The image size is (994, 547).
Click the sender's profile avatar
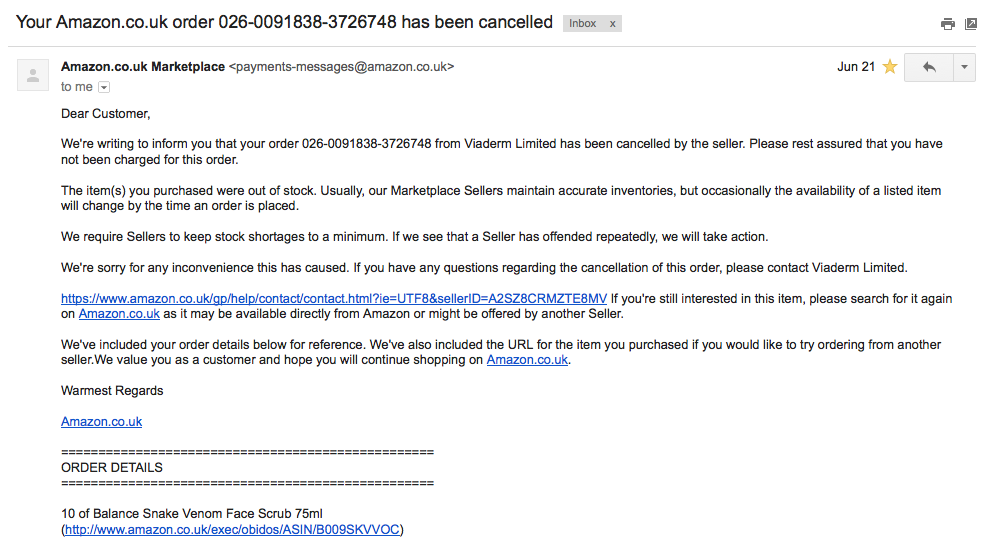[x=33, y=75]
